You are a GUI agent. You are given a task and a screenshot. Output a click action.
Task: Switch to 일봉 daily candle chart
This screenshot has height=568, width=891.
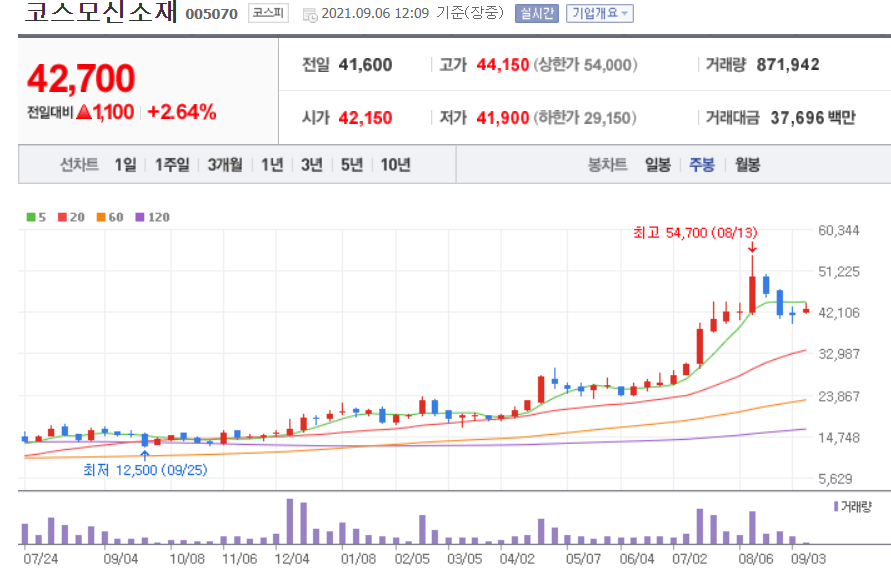point(657,165)
